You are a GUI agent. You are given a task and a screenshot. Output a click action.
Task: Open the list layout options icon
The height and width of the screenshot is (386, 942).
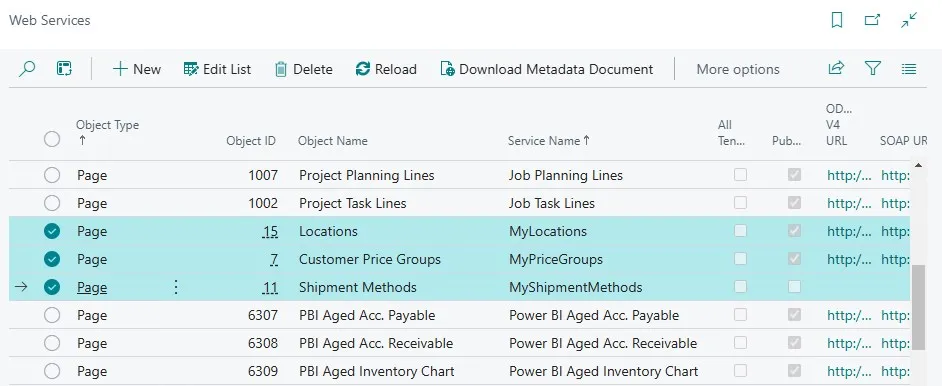(x=909, y=69)
